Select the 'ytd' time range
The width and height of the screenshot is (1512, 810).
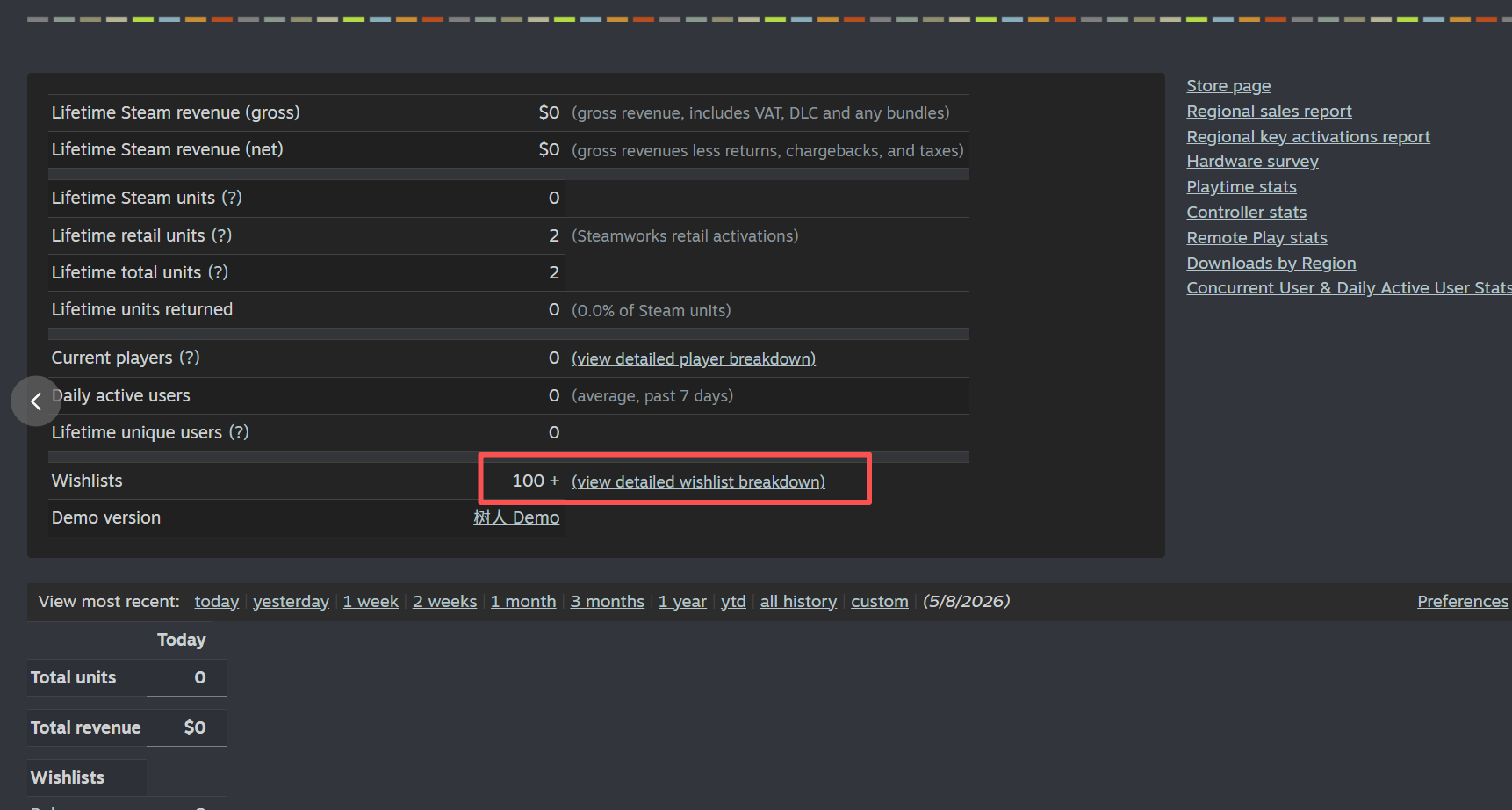tap(733, 602)
